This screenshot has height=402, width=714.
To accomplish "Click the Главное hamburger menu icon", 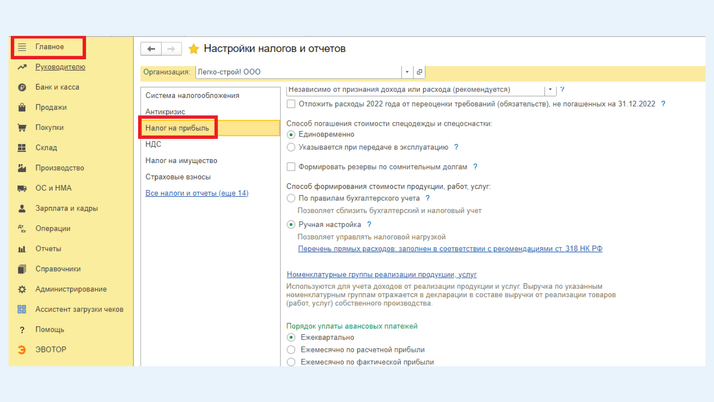I will tap(22, 47).
